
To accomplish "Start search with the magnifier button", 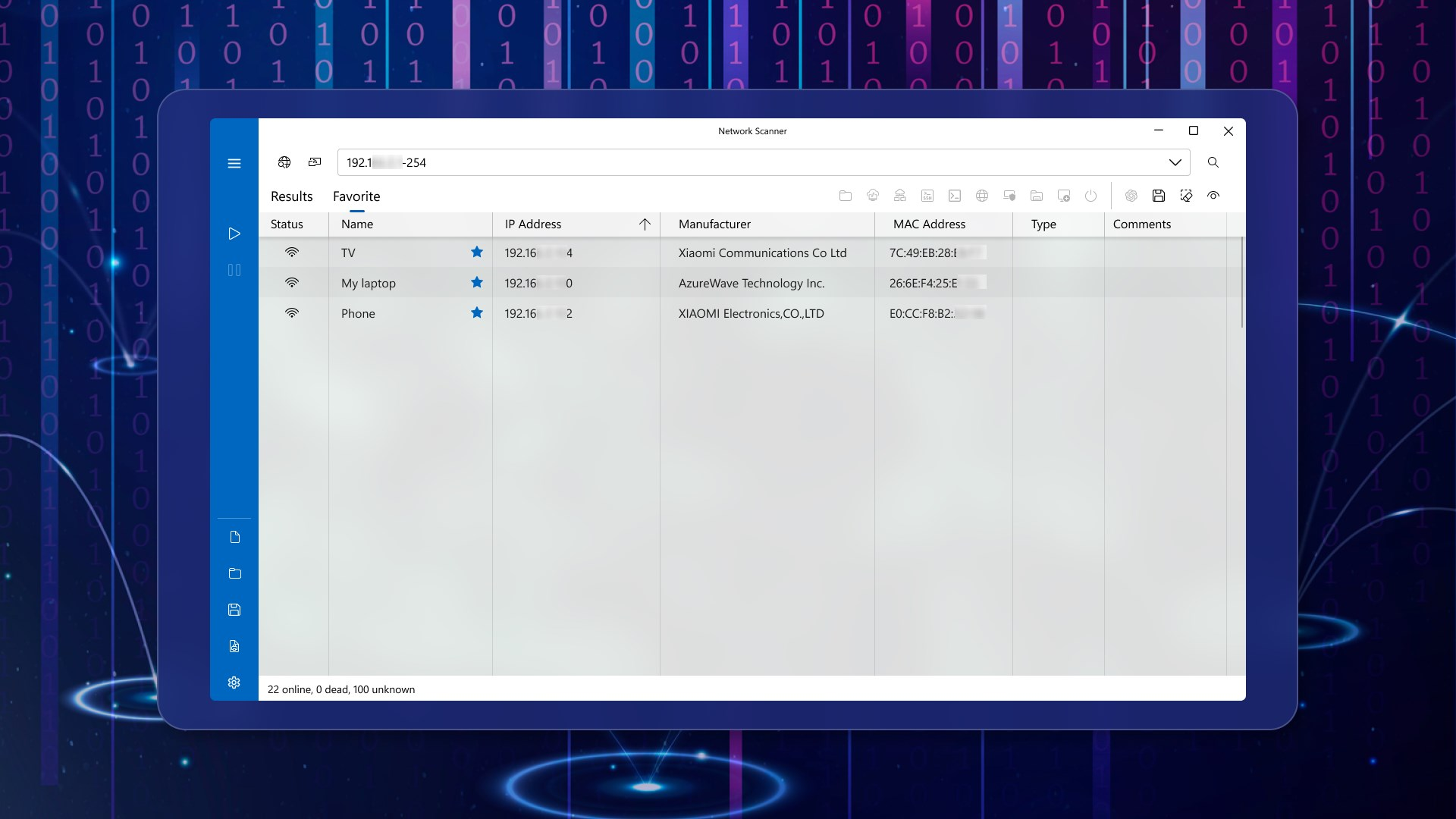I will [x=1213, y=162].
